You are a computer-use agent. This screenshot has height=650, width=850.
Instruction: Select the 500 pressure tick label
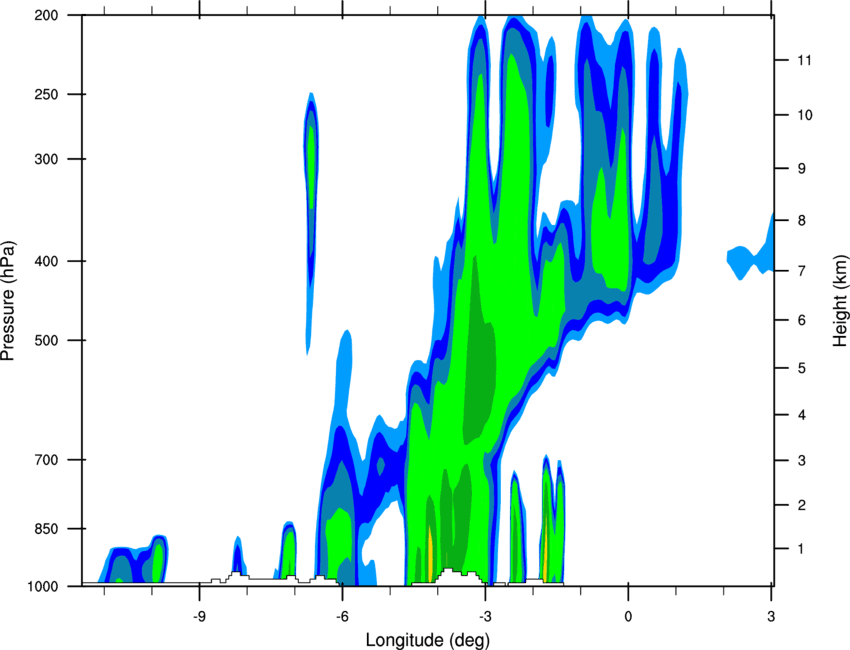pos(46,340)
